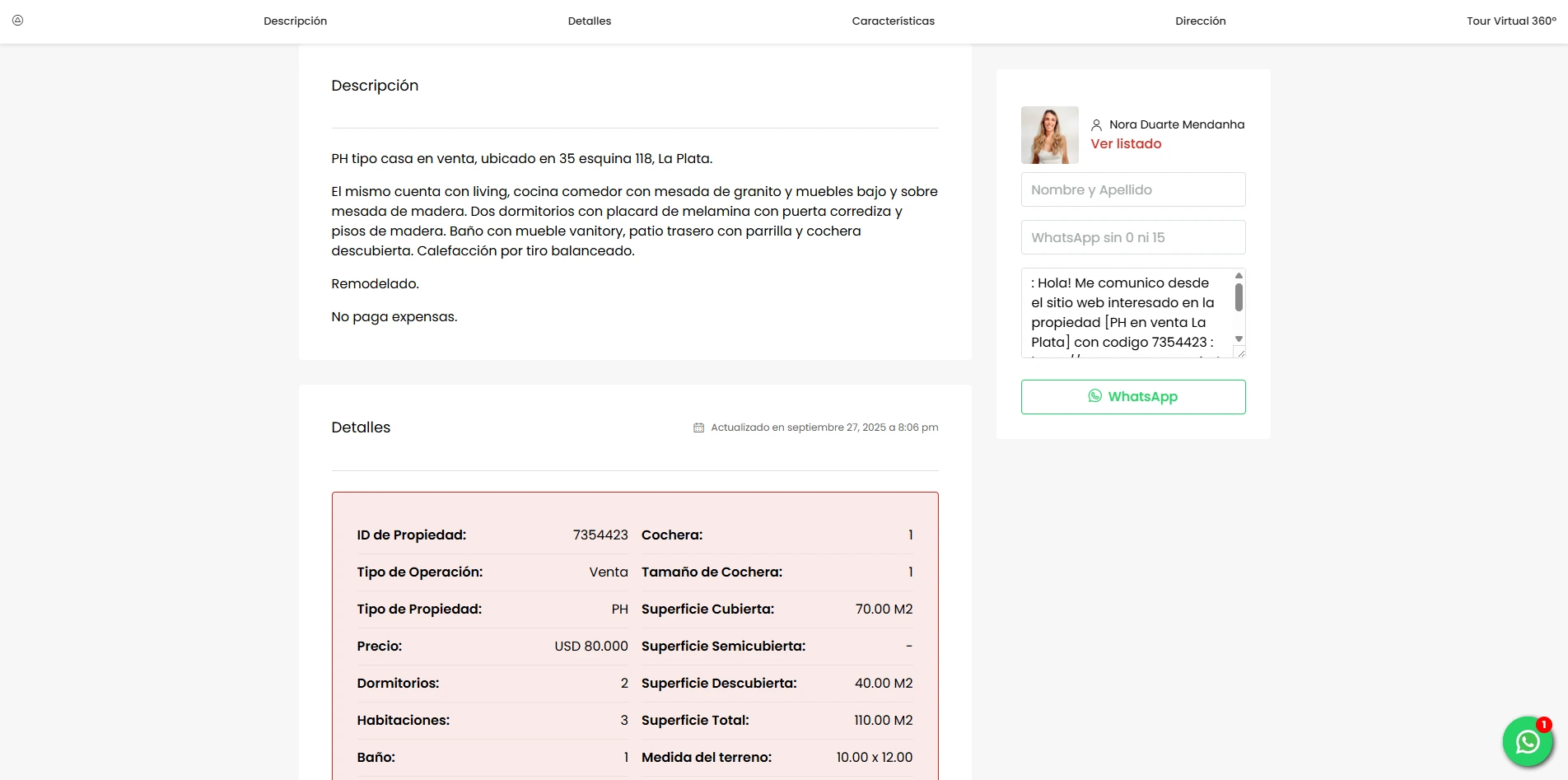Click inside the prefilled message text area
This screenshot has width=1568, height=780.
(x=1124, y=313)
